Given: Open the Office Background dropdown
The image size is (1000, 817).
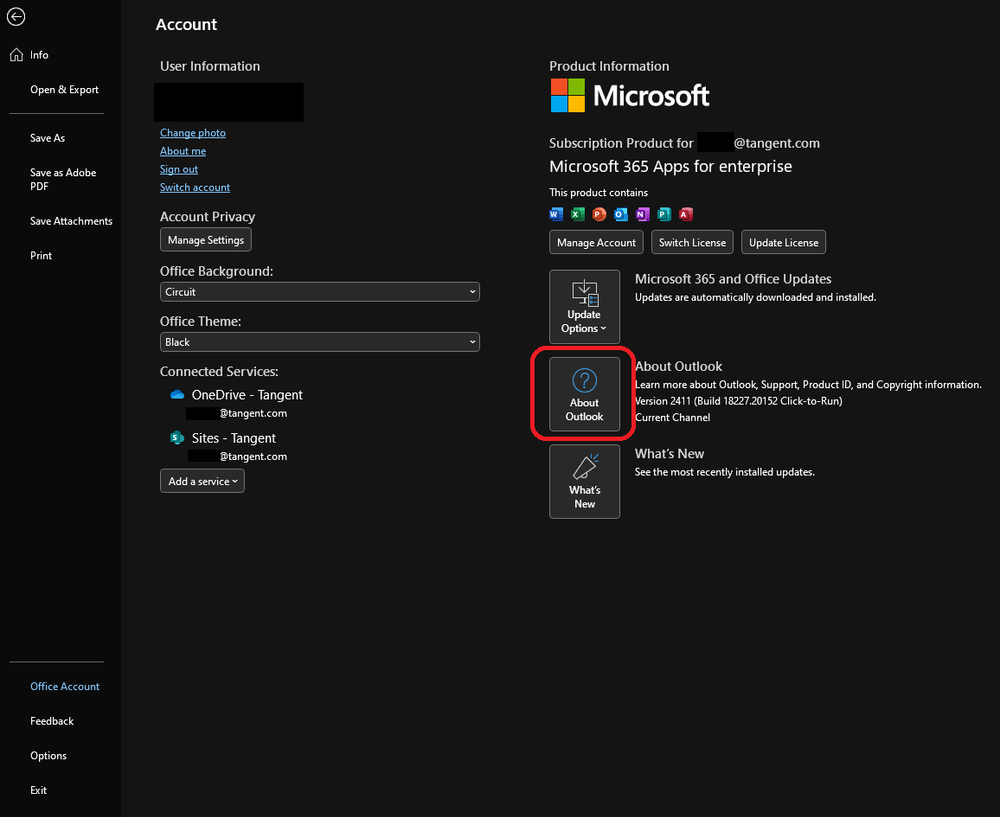Looking at the screenshot, I should [x=320, y=292].
